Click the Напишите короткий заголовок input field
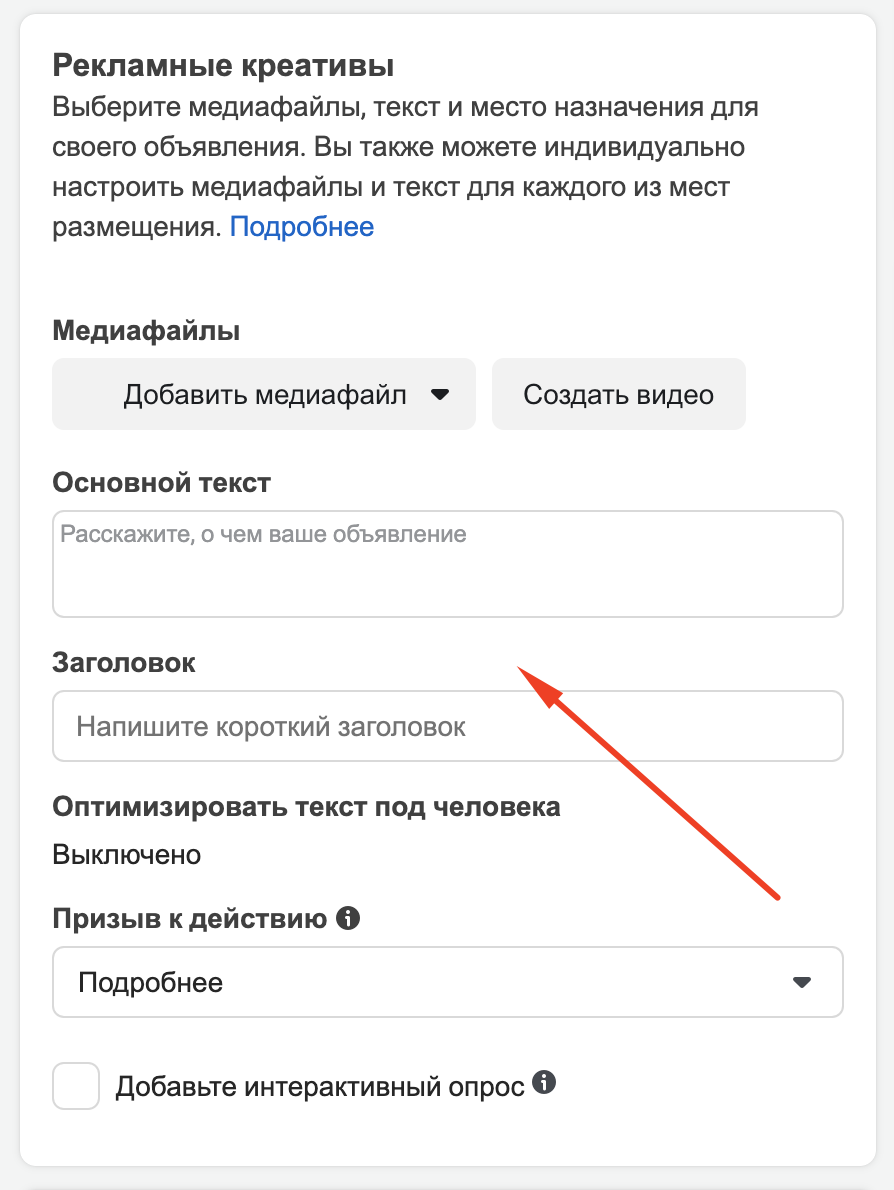Image resolution: width=894 pixels, height=1190 pixels. coord(448,726)
